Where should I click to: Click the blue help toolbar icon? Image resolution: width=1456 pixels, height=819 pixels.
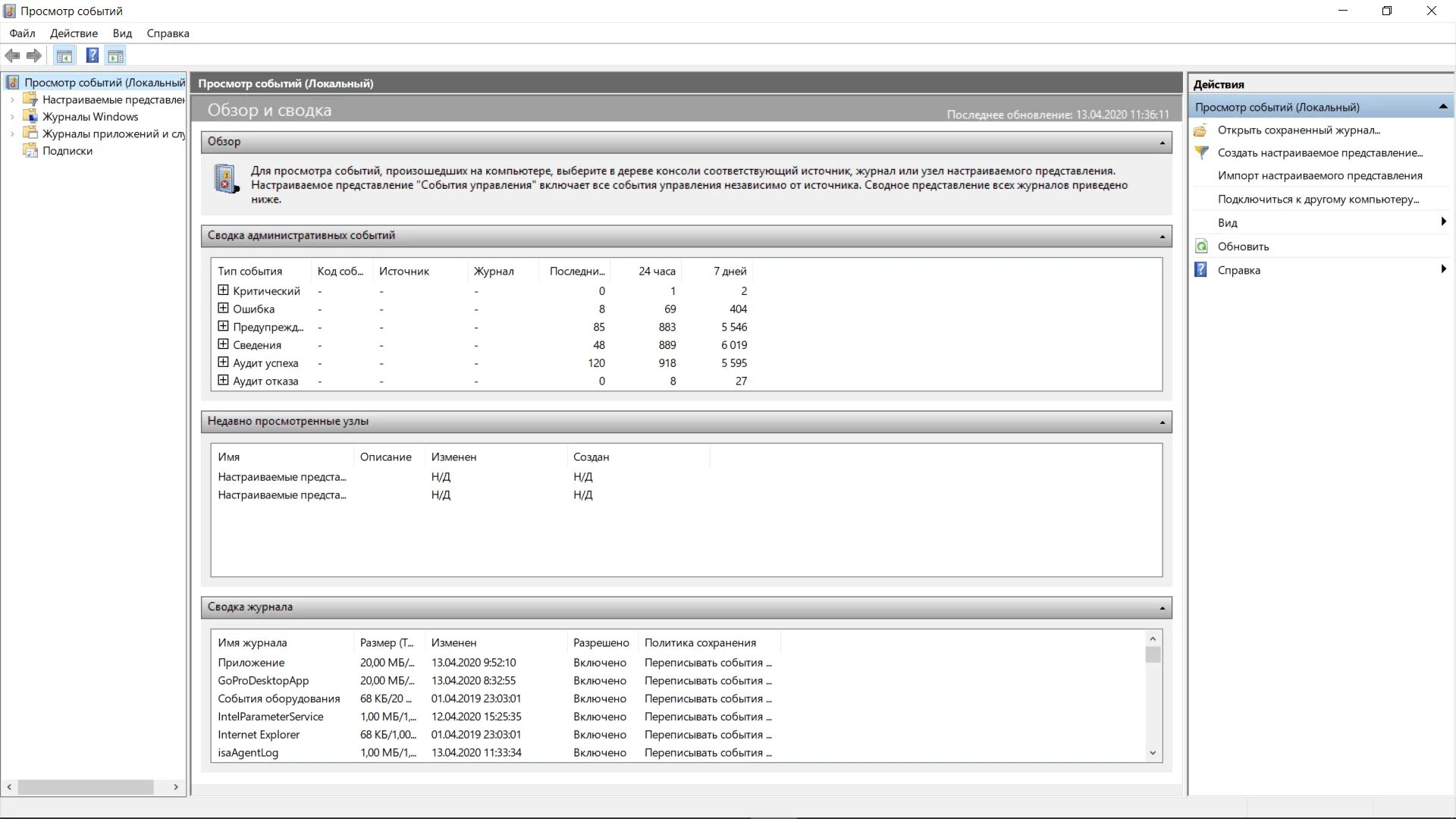tap(92, 55)
